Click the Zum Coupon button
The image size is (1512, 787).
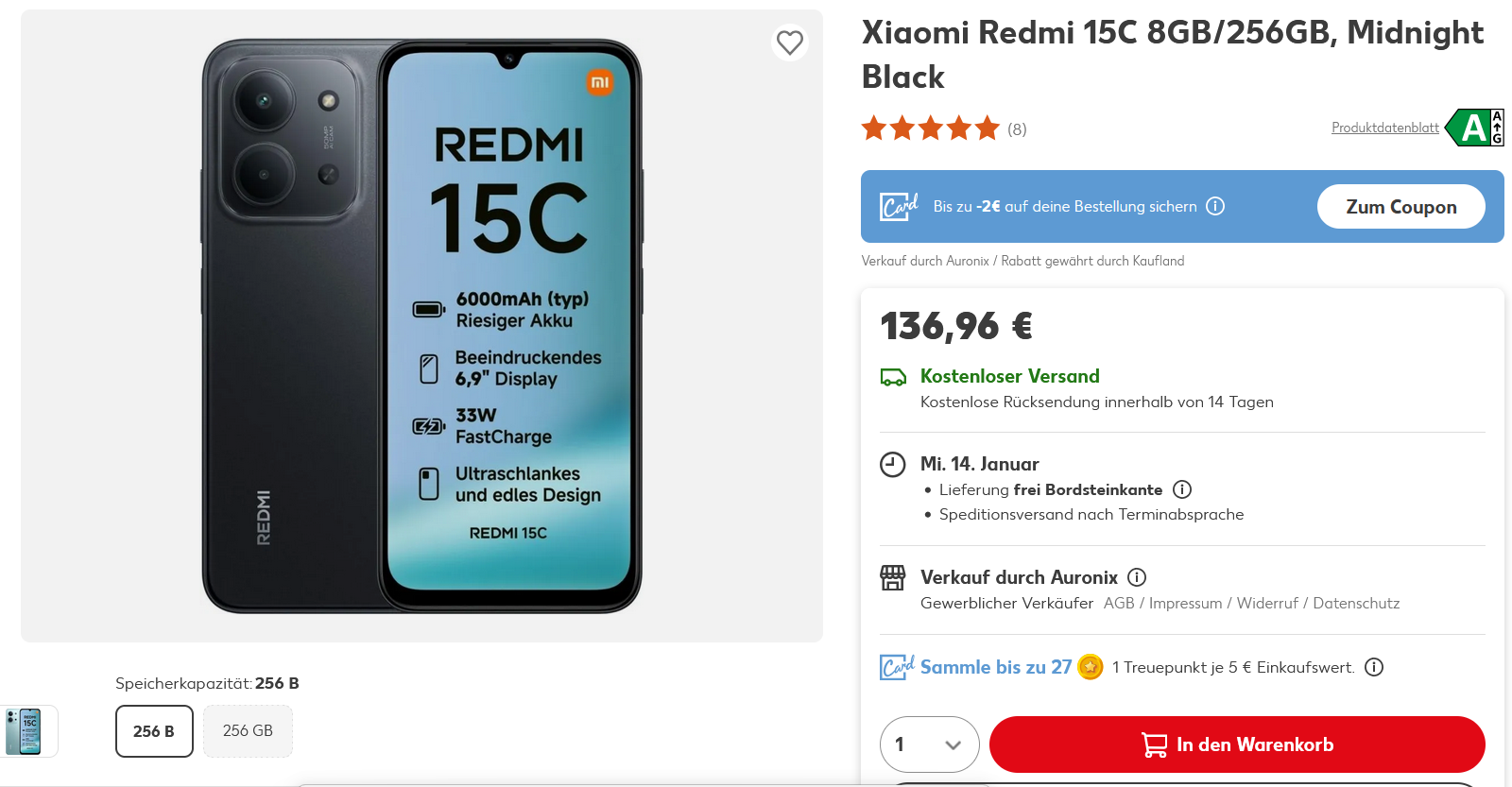point(1400,207)
